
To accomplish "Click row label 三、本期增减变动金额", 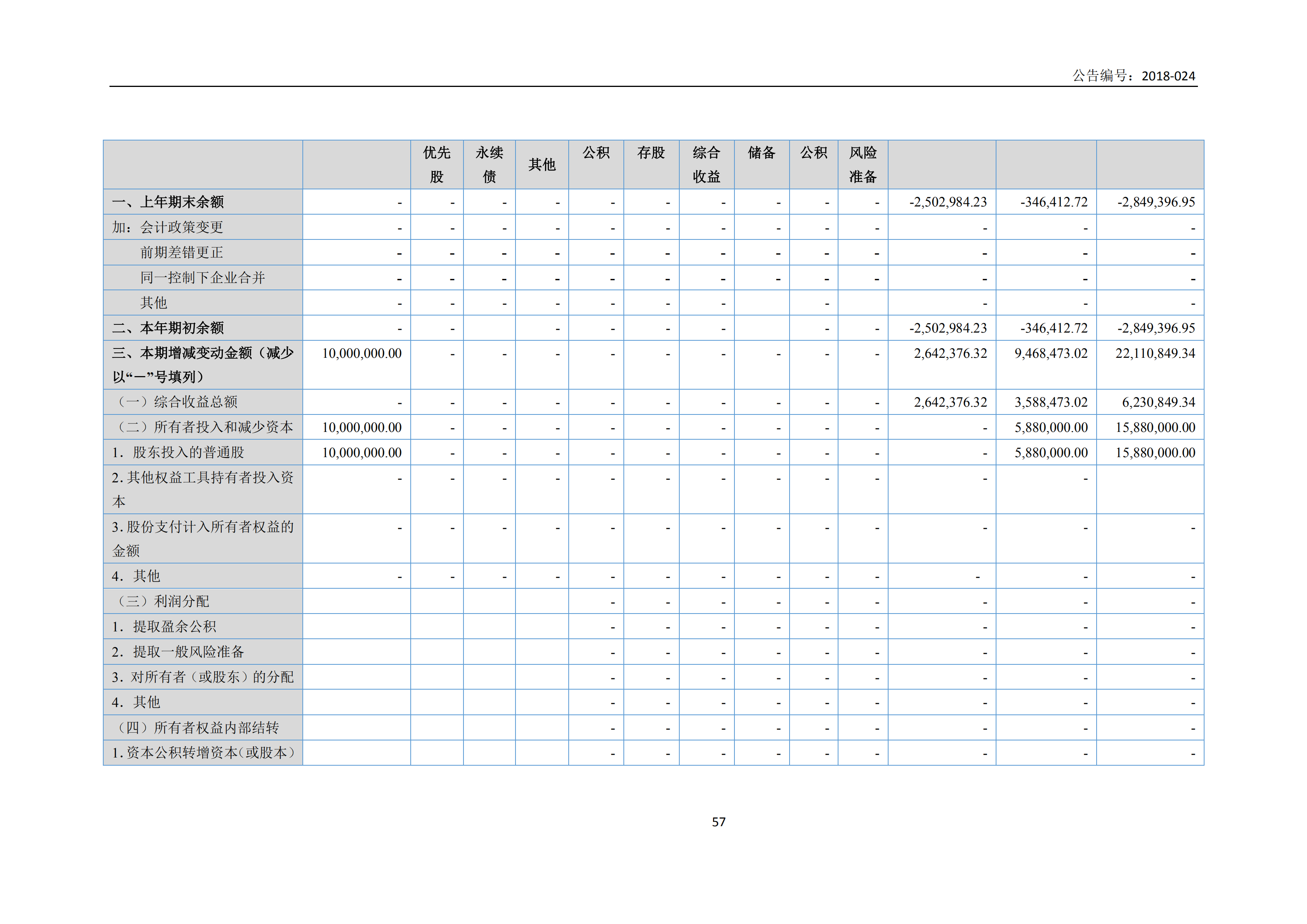I will tap(203, 365).
